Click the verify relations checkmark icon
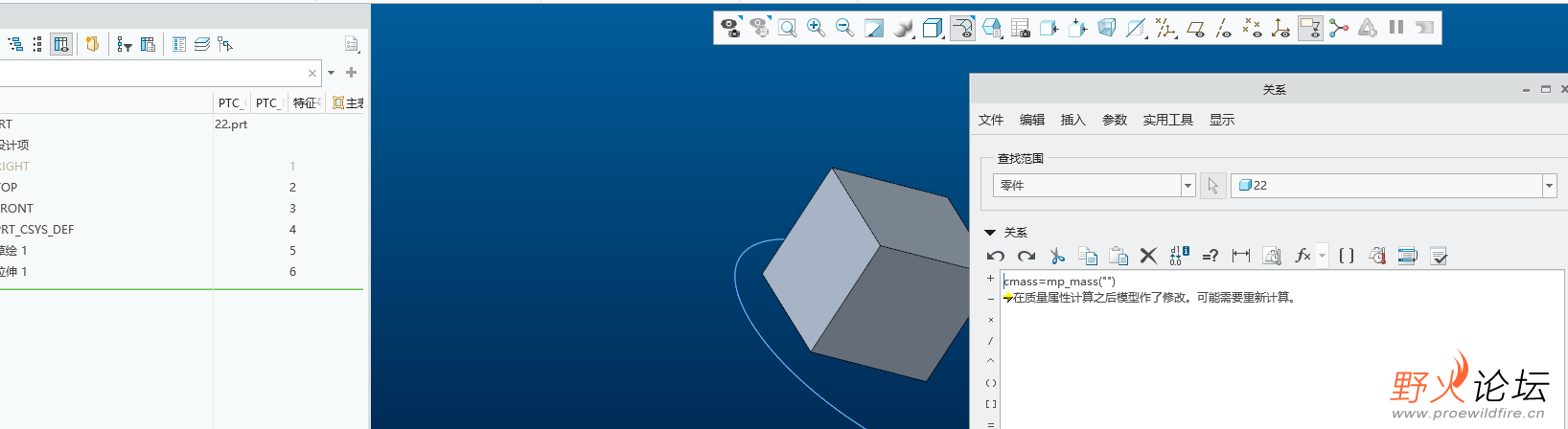1568x429 pixels. (1439, 256)
